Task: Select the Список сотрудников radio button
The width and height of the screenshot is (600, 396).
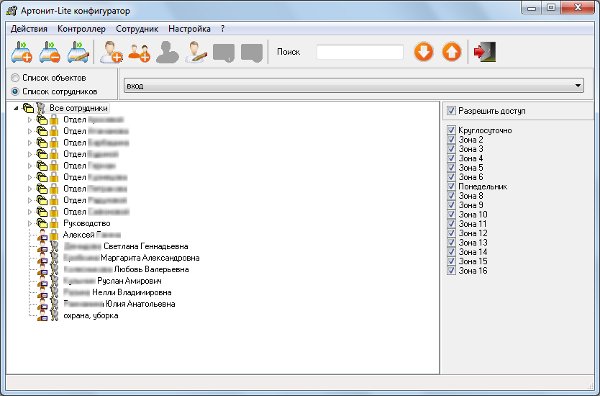Action: [x=15, y=91]
